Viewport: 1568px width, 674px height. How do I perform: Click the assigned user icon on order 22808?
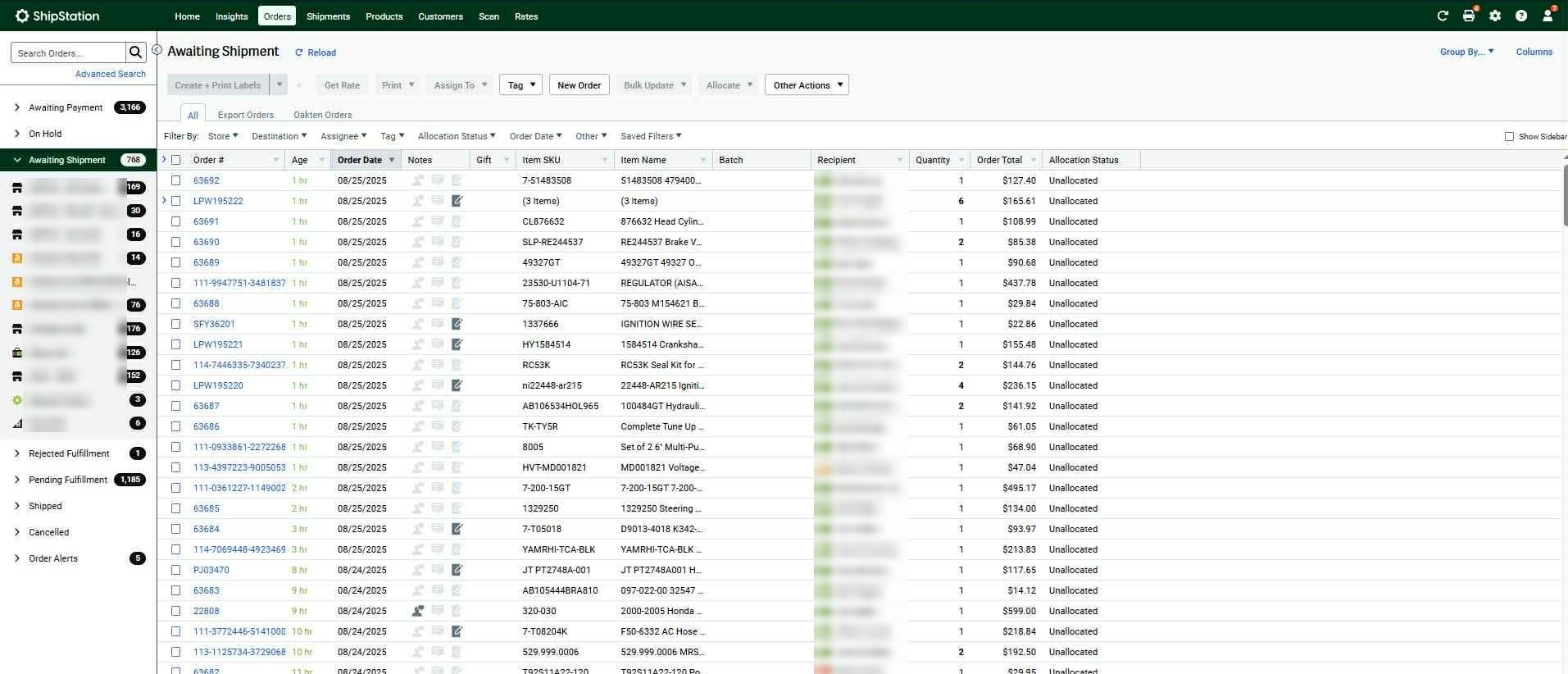click(x=418, y=611)
